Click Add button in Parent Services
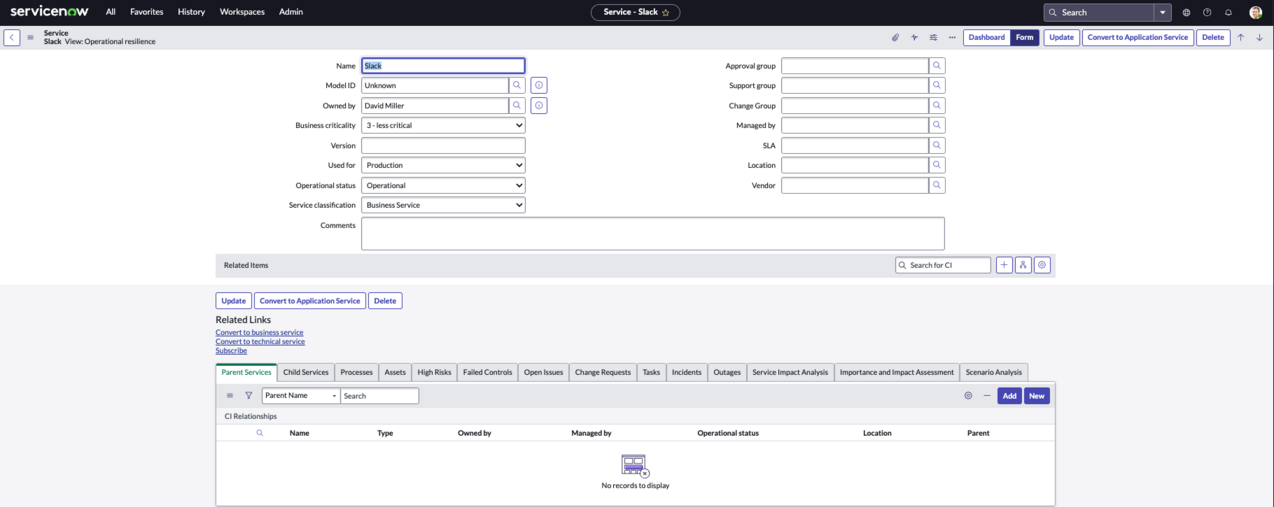This screenshot has width=1274, height=507. pos(1010,396)
